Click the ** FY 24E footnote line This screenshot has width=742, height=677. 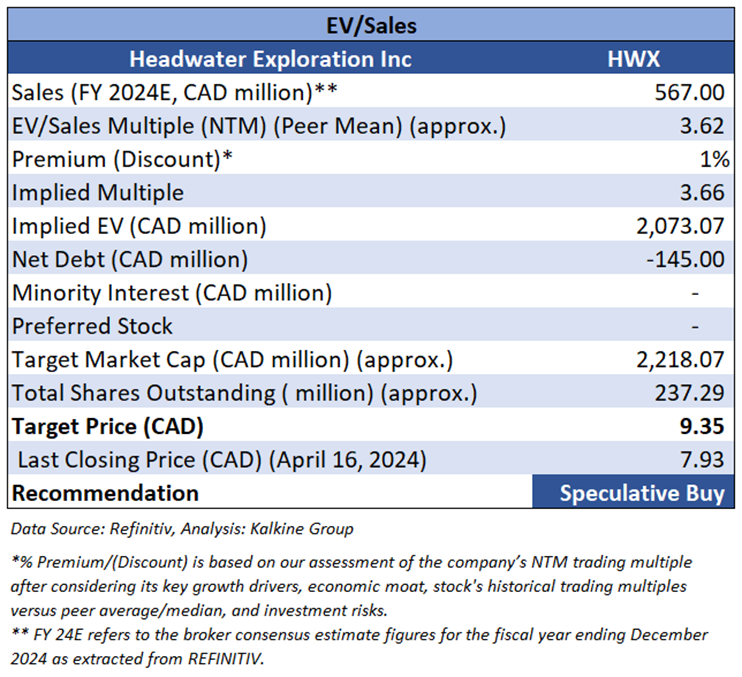359,635
